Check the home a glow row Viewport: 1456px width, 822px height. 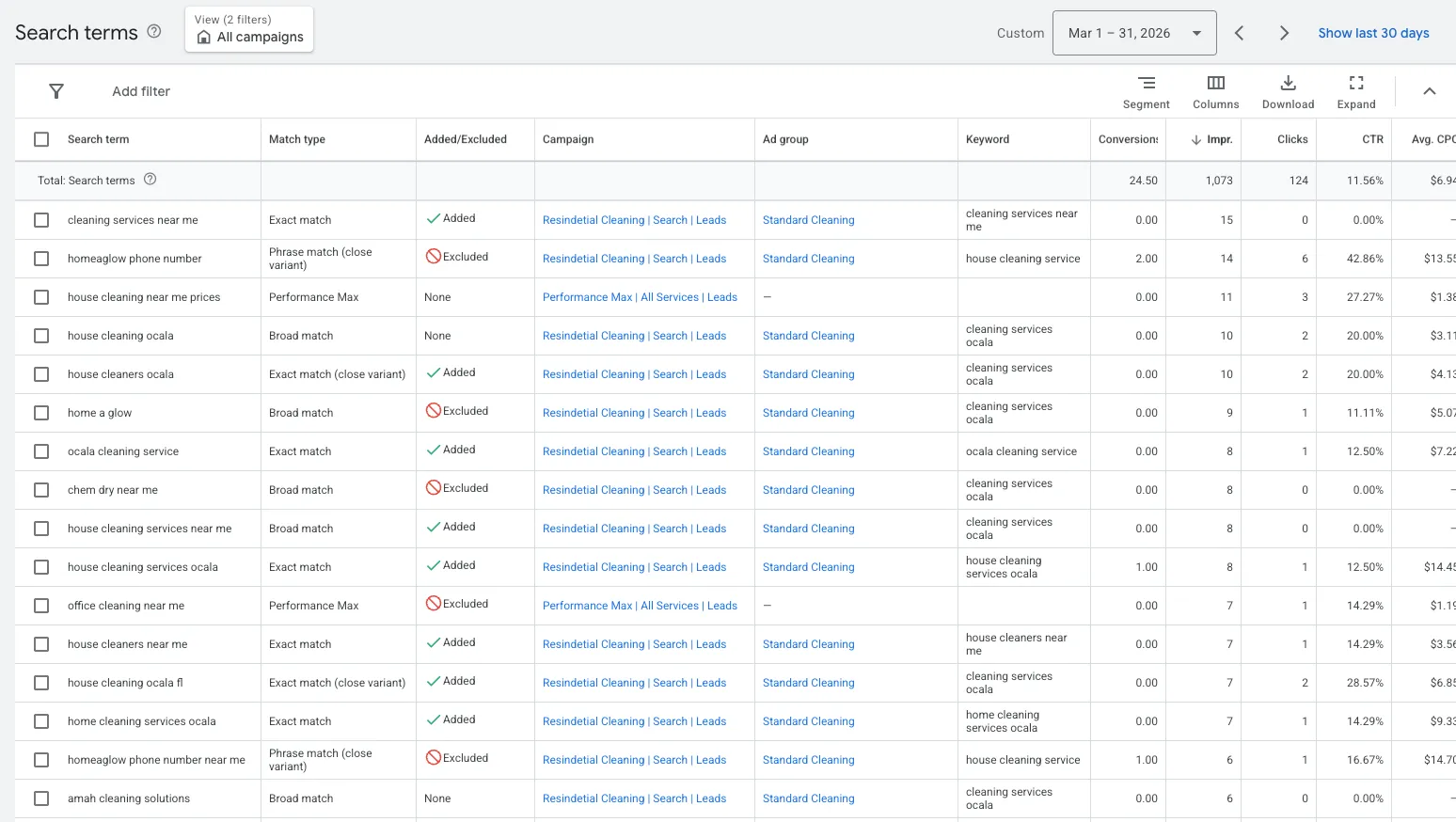click(41, 413)
